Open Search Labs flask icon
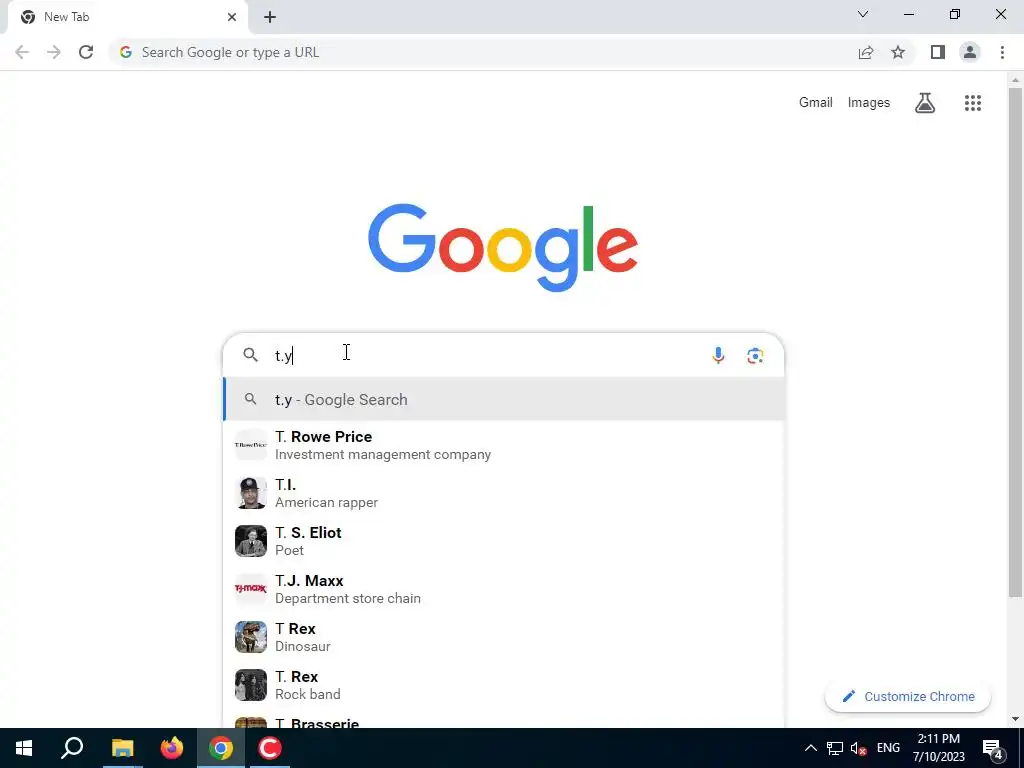The height and width of the screenshot is (768, 1024). coord(925,103)
